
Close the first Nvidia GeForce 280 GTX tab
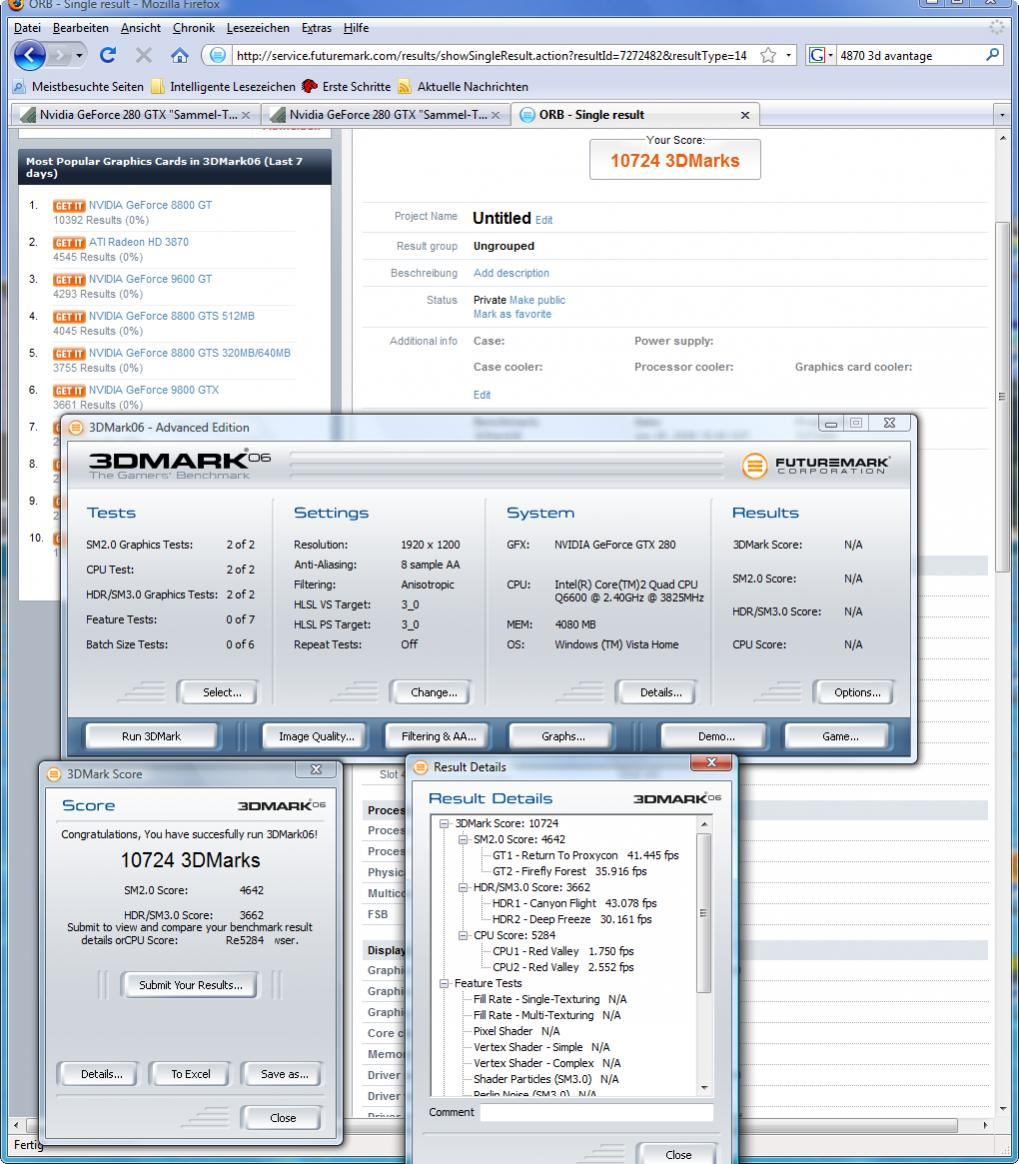[246, 115]
